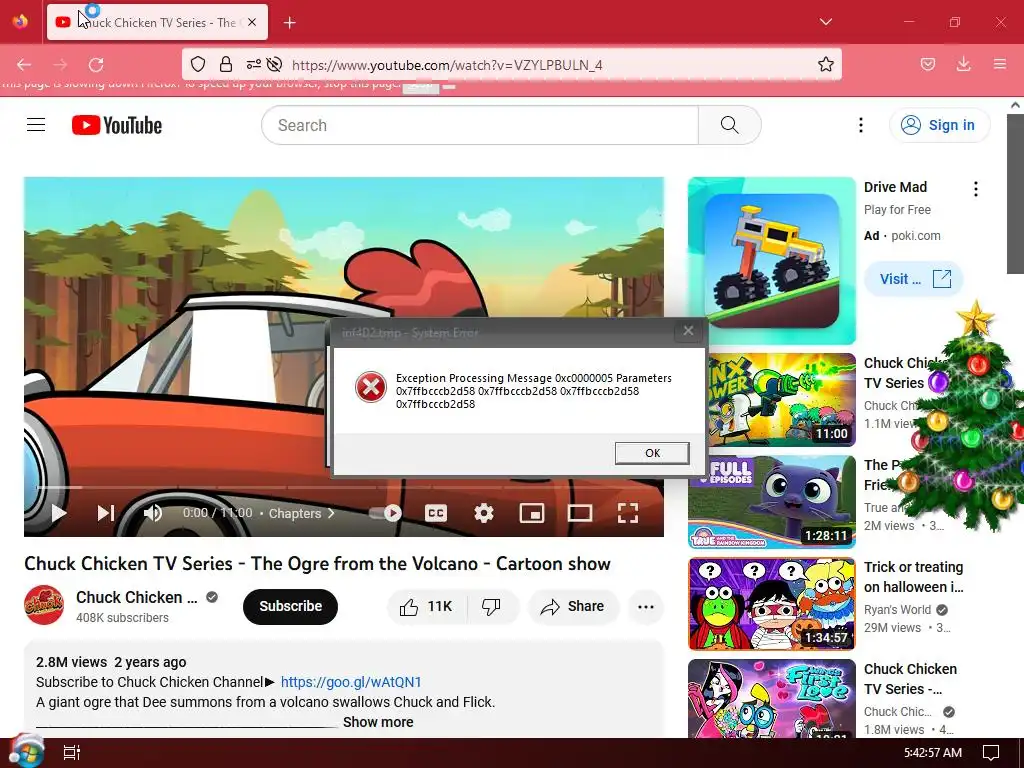
Task: Mute the video with speaker icon
Action: [153, 513]
